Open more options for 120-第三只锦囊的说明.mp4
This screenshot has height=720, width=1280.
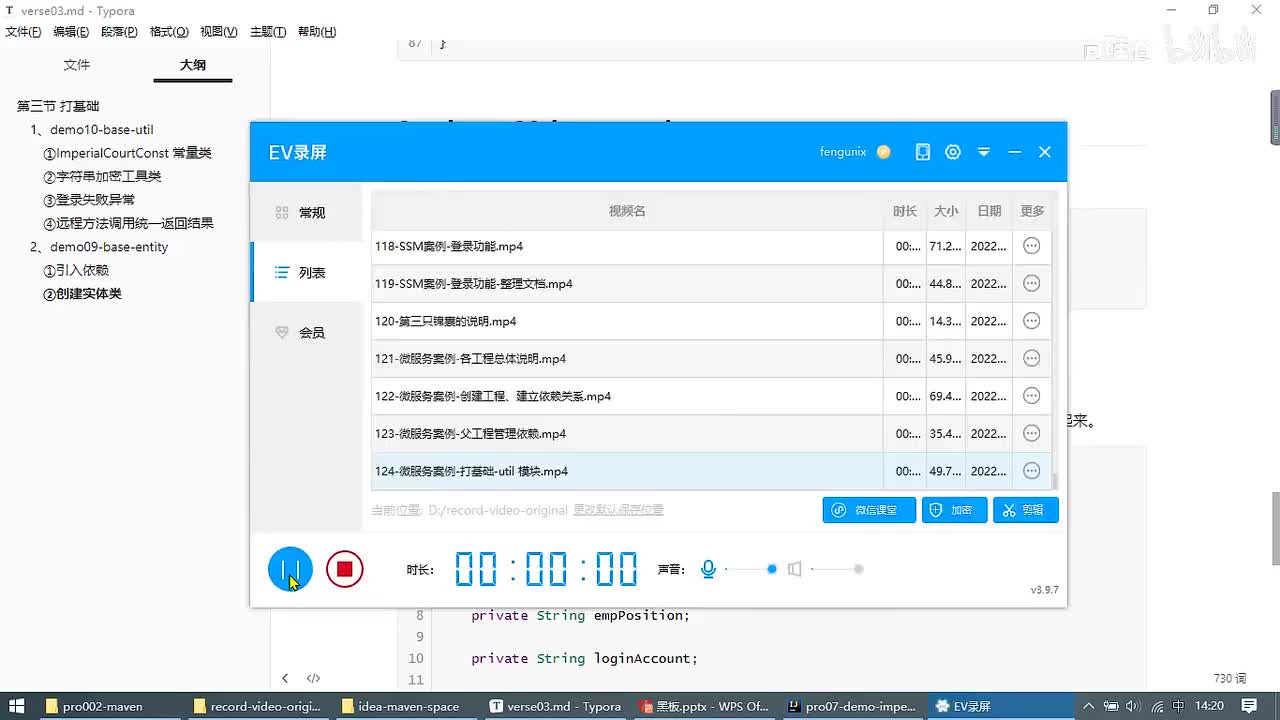[x=1032, y=321]
